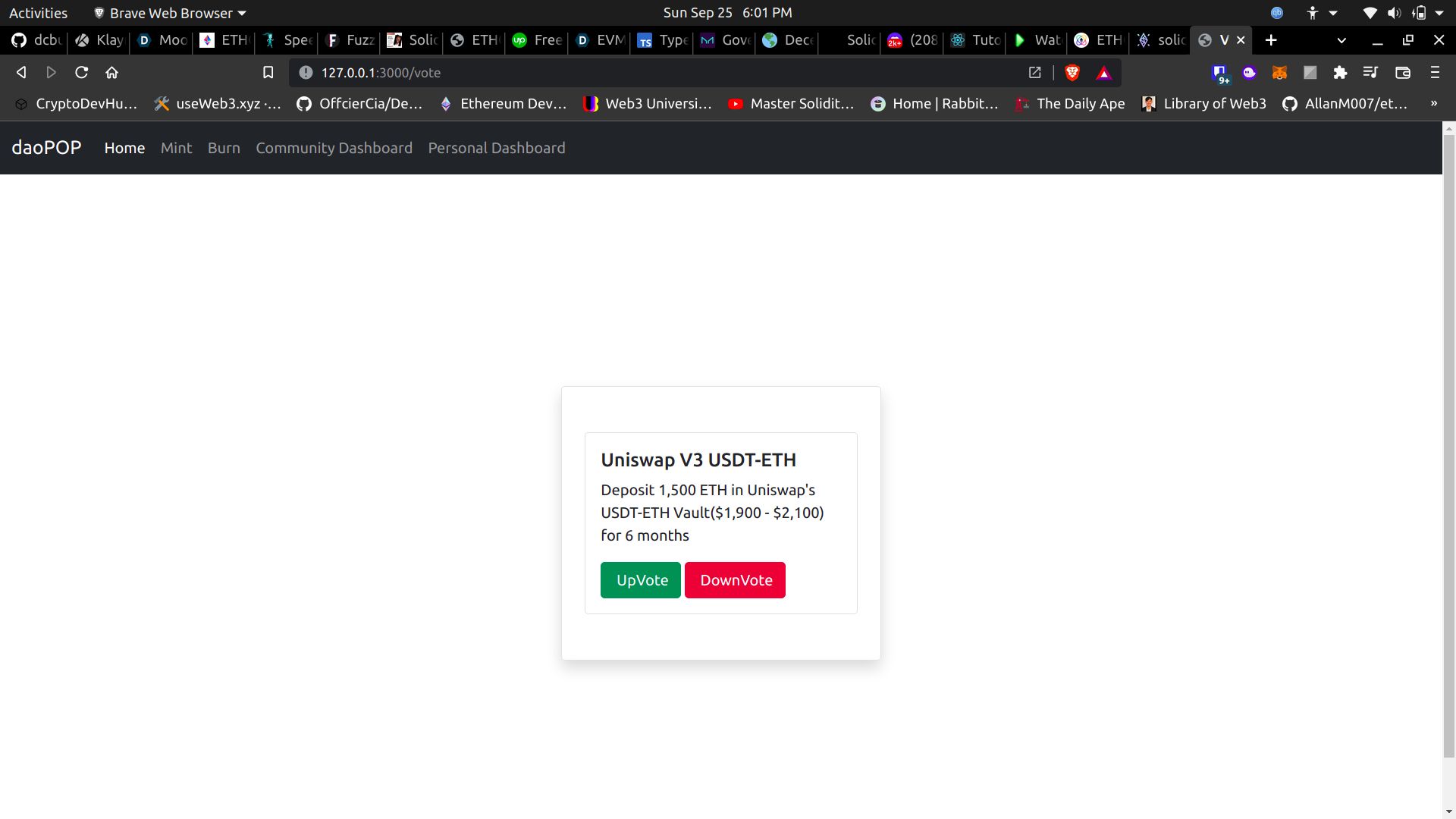This screenshot has height=819, width=1456.
Task: Open the Mint page link
Action: click(177, 148)
